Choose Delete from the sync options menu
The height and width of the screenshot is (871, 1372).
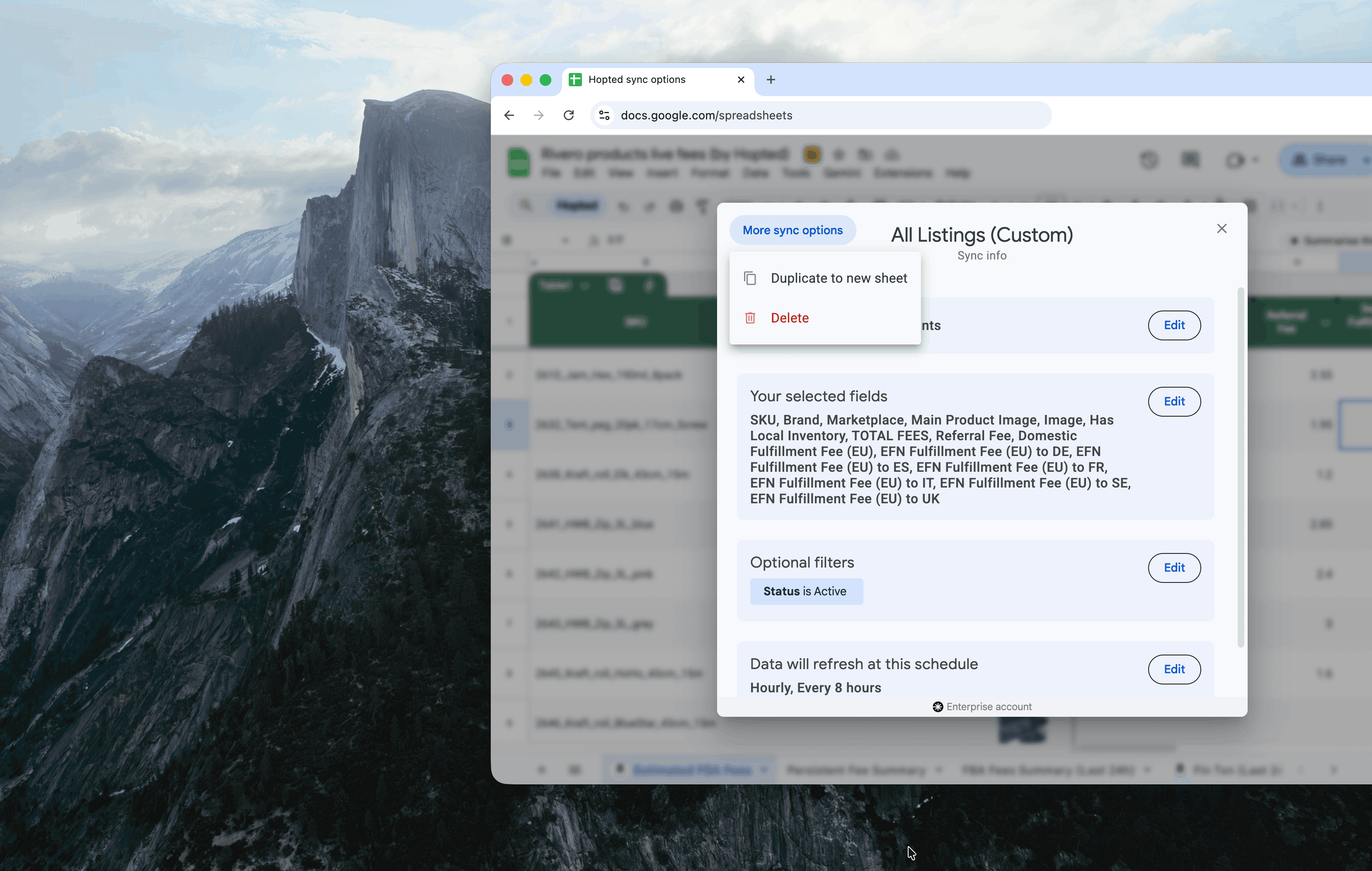(789, 318)
